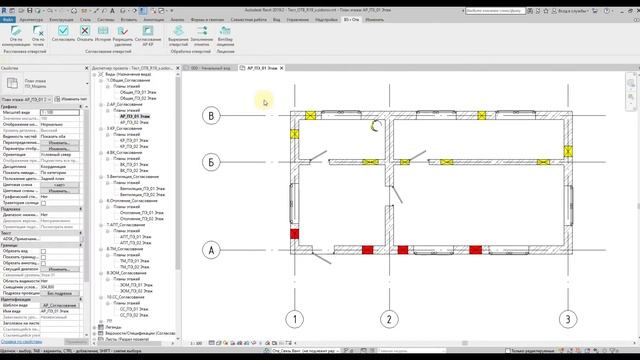The width and height of the screenshot is (640, 360).
Task: Click the grid bubble labeled Б
Action: point(211,162)
